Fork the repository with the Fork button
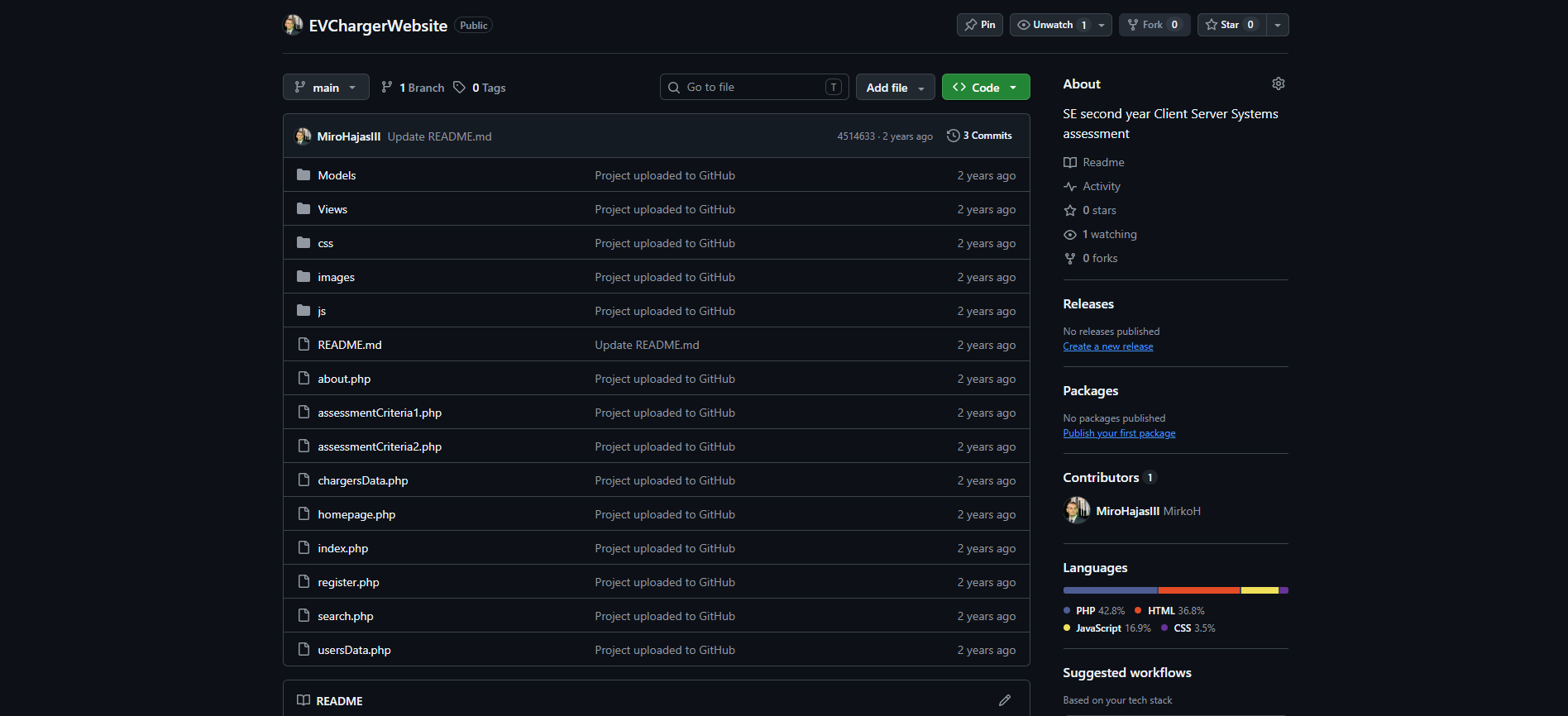The image size is (1568, 716). [x=1154, y=25]
